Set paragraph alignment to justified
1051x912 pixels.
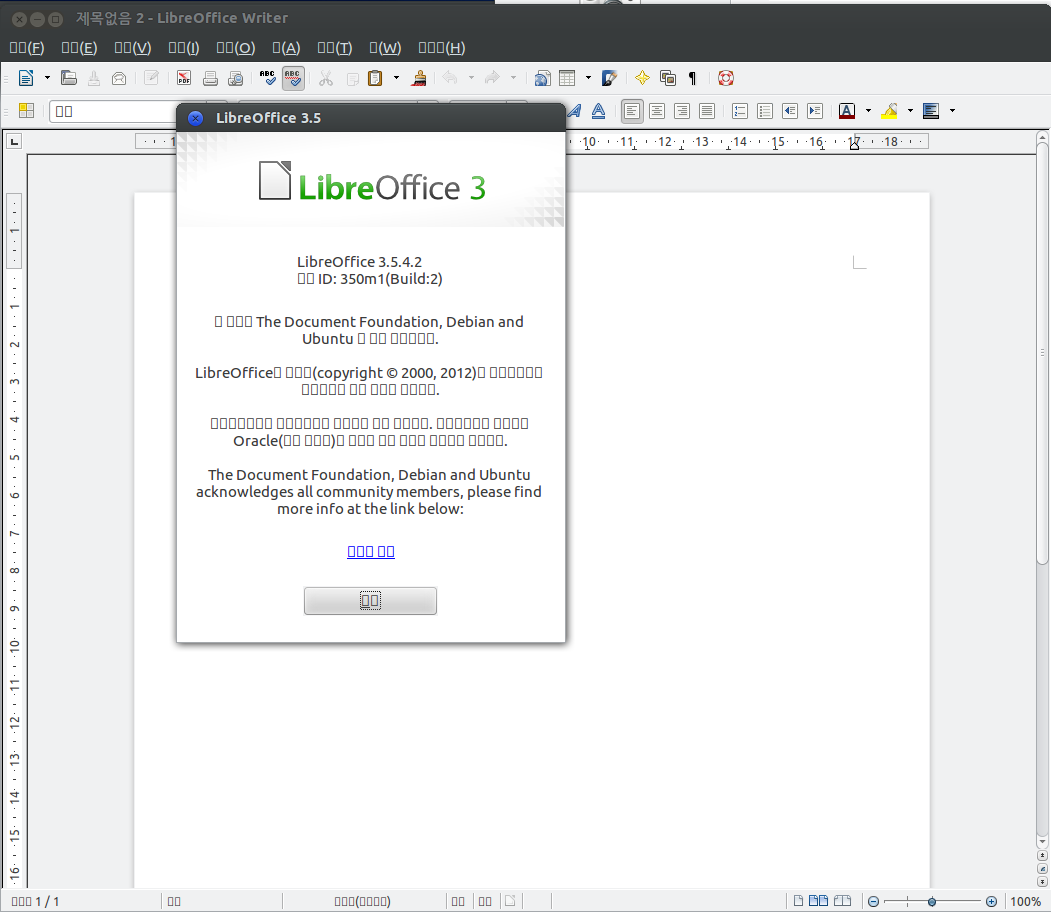click(x=706, y=111)
